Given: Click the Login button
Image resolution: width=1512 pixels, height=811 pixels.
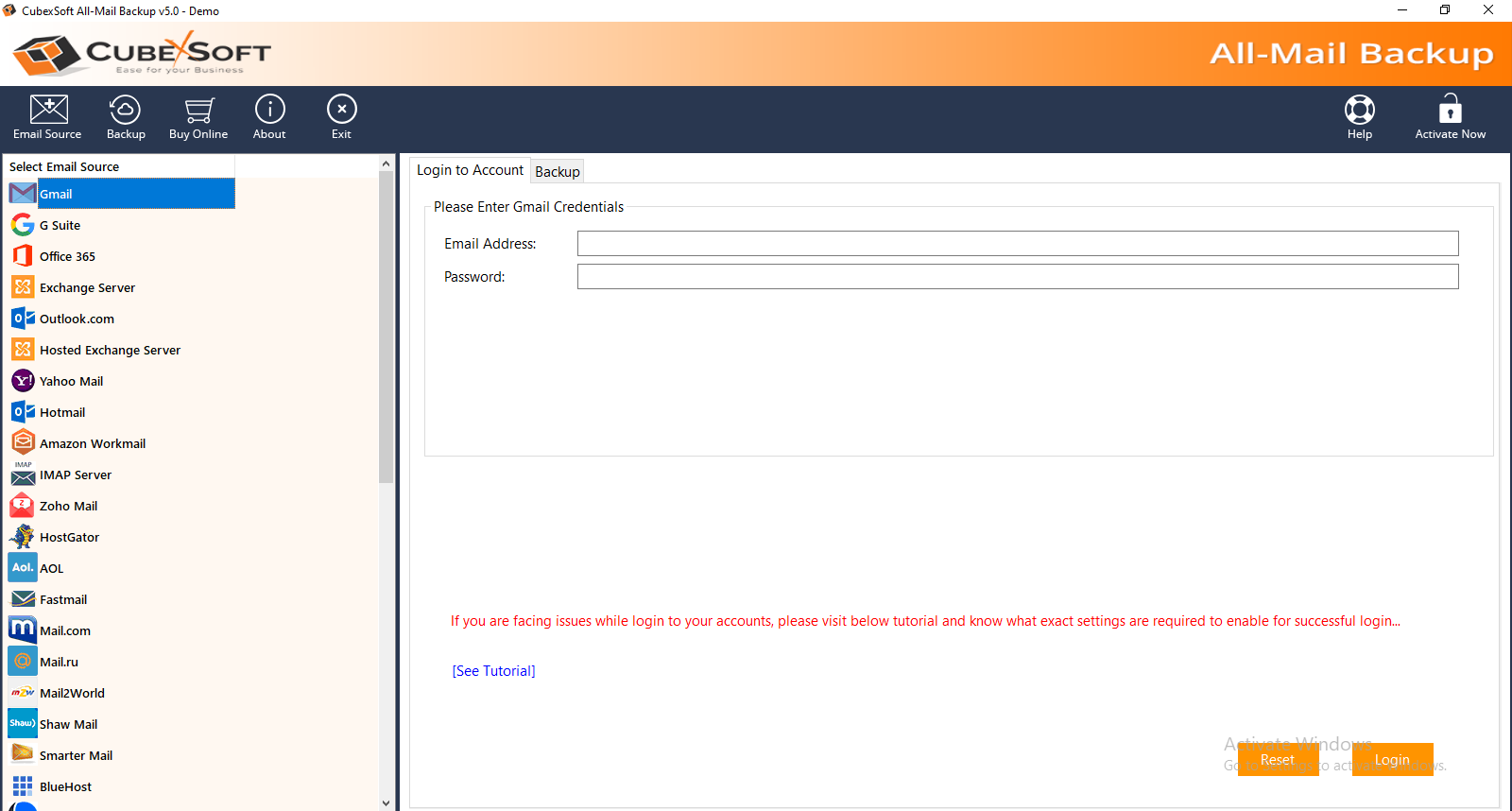Looking at the screenshot, I should 1392,759.
